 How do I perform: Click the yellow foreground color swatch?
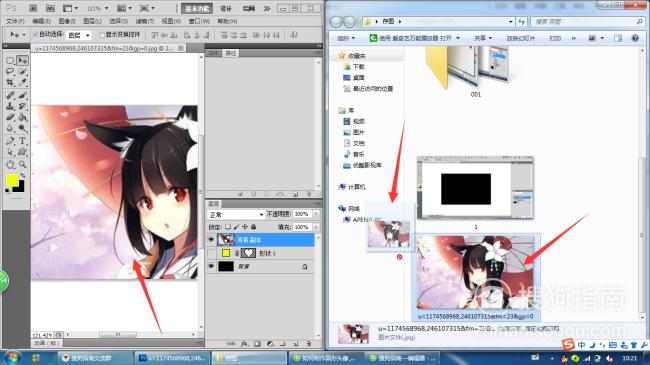tap(12, 180)
